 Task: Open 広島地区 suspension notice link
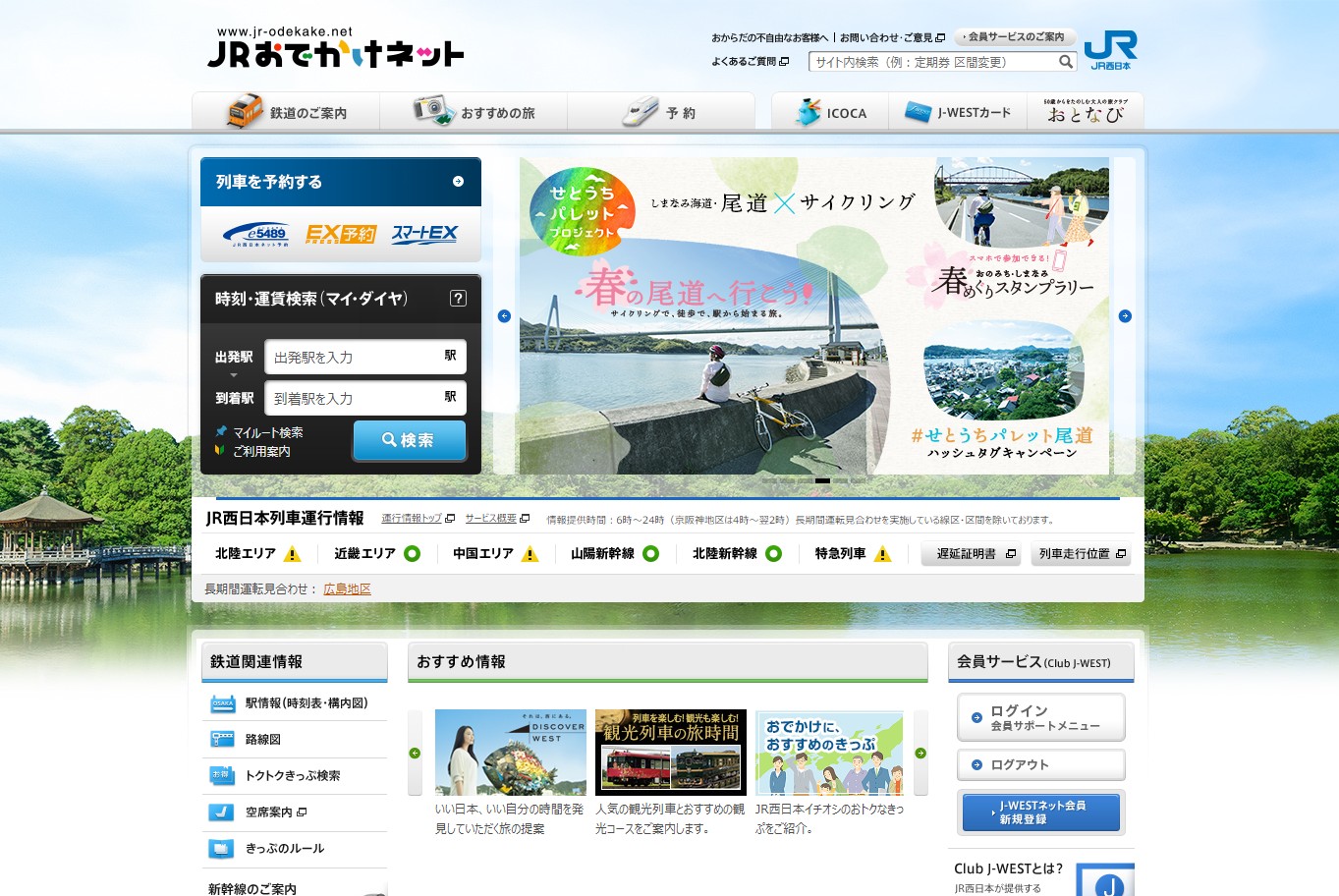[x=347, y=588]
